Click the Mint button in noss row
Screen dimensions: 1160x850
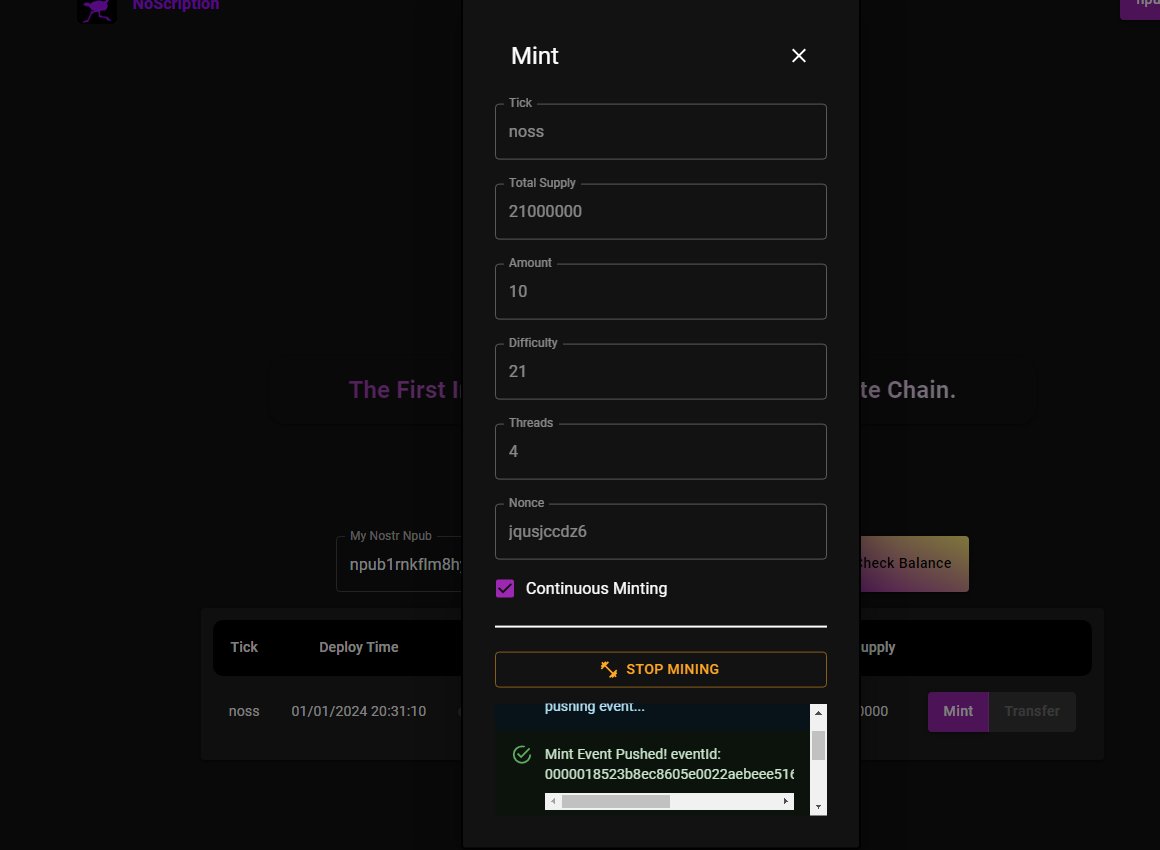(x=958, y=711)
